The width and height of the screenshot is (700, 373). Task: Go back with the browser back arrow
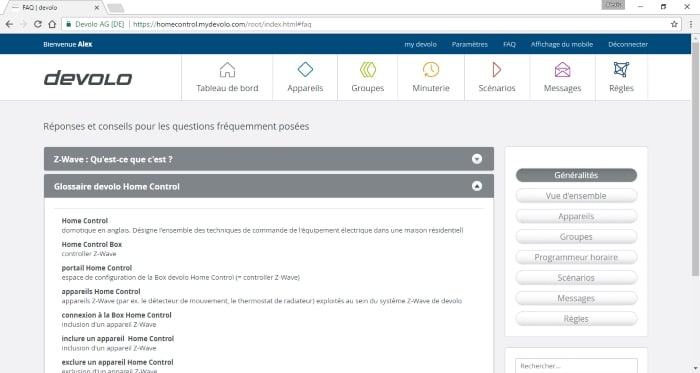pos(9,24)
